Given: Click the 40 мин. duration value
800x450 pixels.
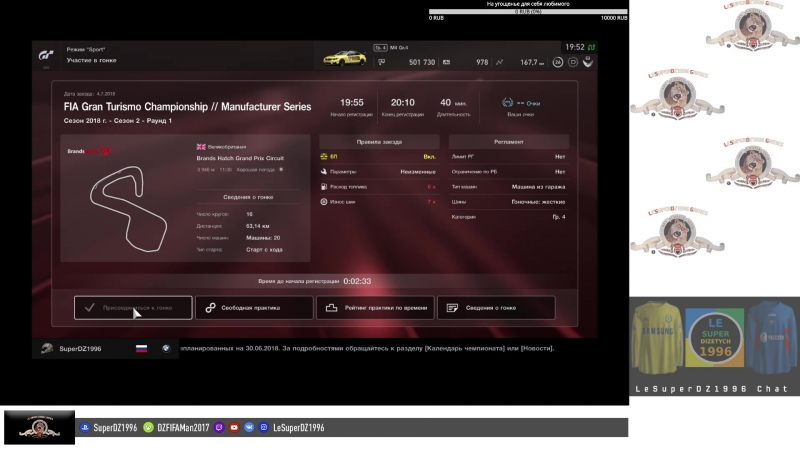Looking at the screenshot, I should [453, 103].
